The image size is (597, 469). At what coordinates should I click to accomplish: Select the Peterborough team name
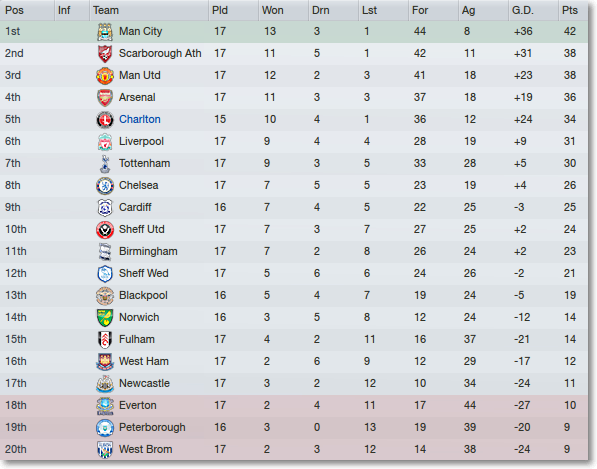pos(152,427)
